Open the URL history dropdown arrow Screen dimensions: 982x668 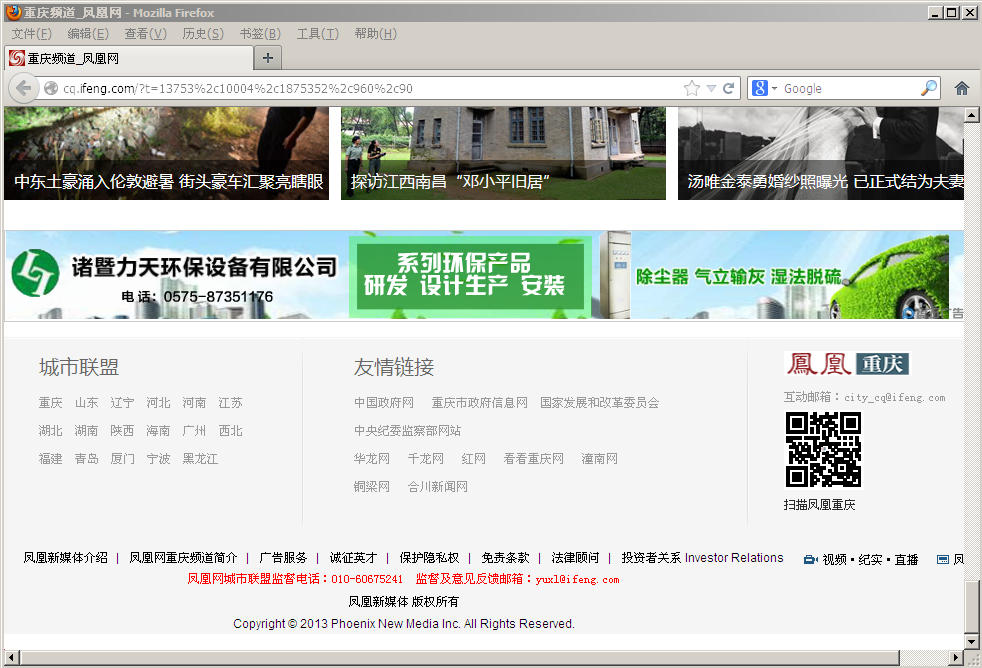pyautogui.click(x=711, y=88)
